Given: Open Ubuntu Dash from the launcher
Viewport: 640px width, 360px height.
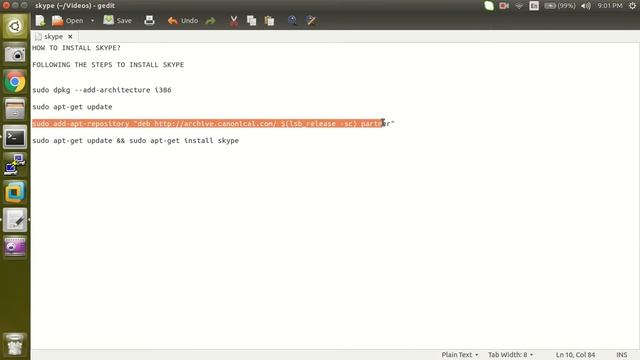Looking at the screenshot, I should coord(15,27).
